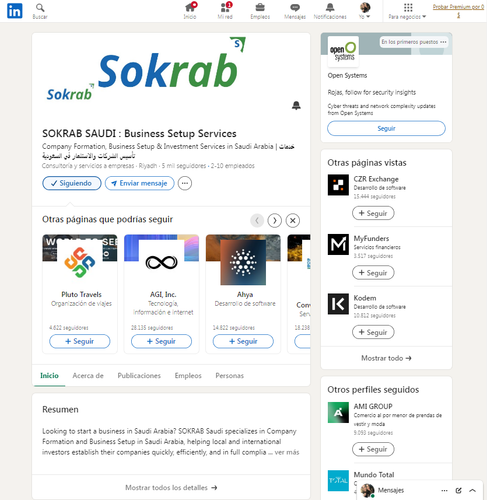Expand the Yo profile menu

point(365,11)
